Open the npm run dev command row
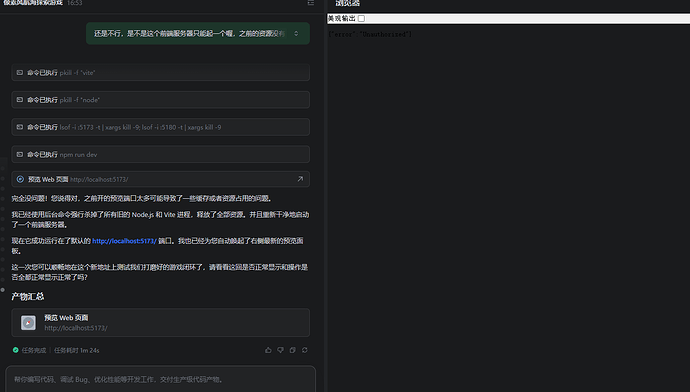690x392 pixels. point(161,154)
